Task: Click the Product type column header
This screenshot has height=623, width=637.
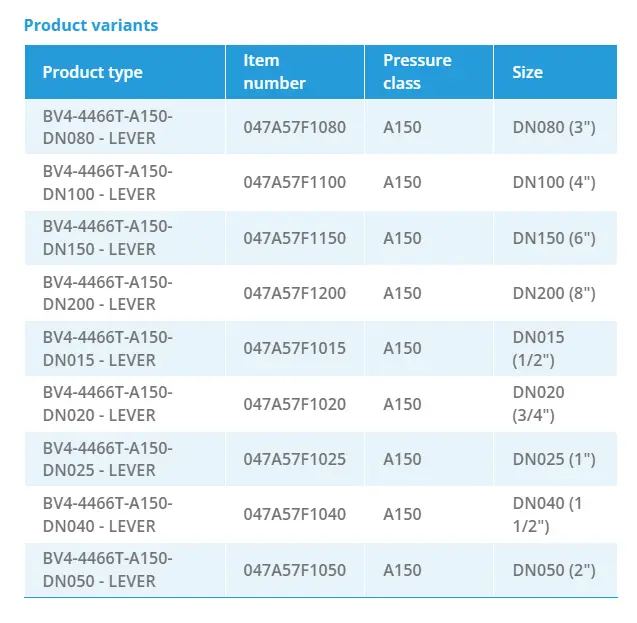Action: (92, 72)
